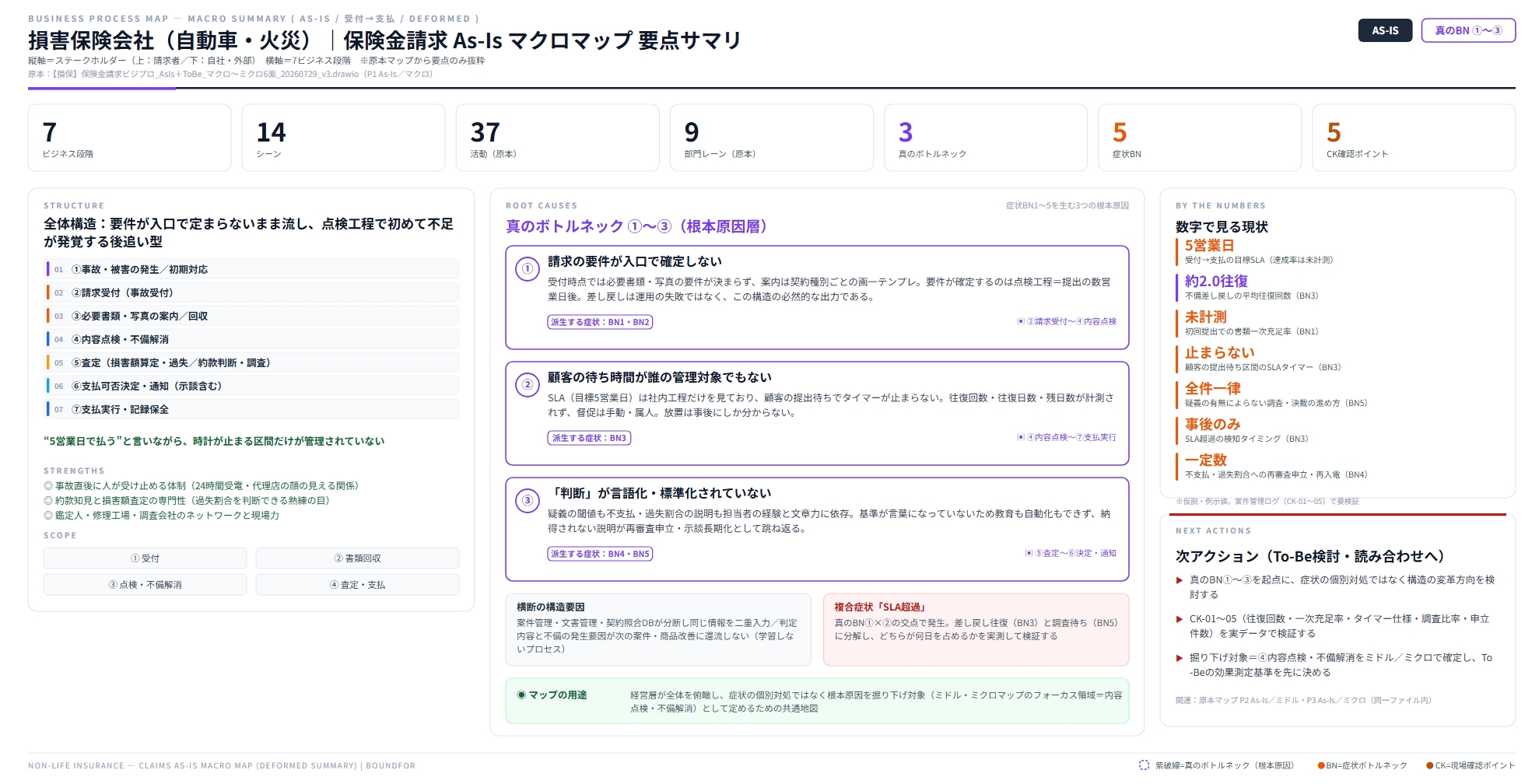The height and width of the screenshot is (784, 1539).
Task: Select the AS-IS pill button
Action: click(x=1385, y=30)
